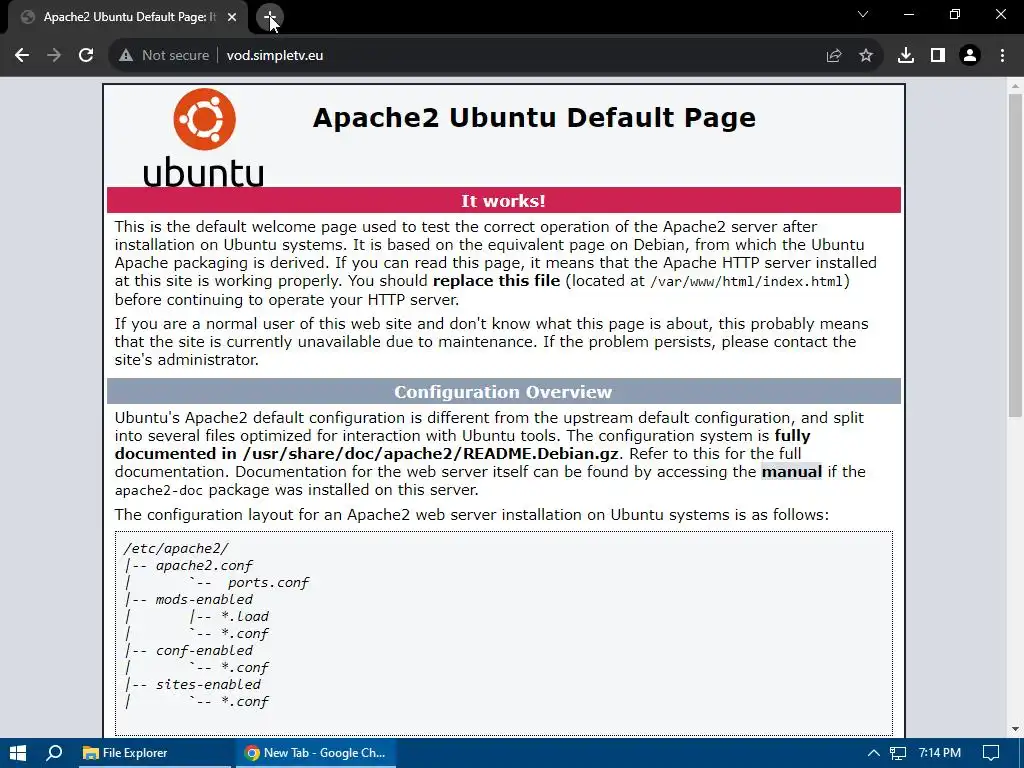Screen dimensions: 1024x768
Task: Show hidden system tray icons
Action: coord(873,753)
